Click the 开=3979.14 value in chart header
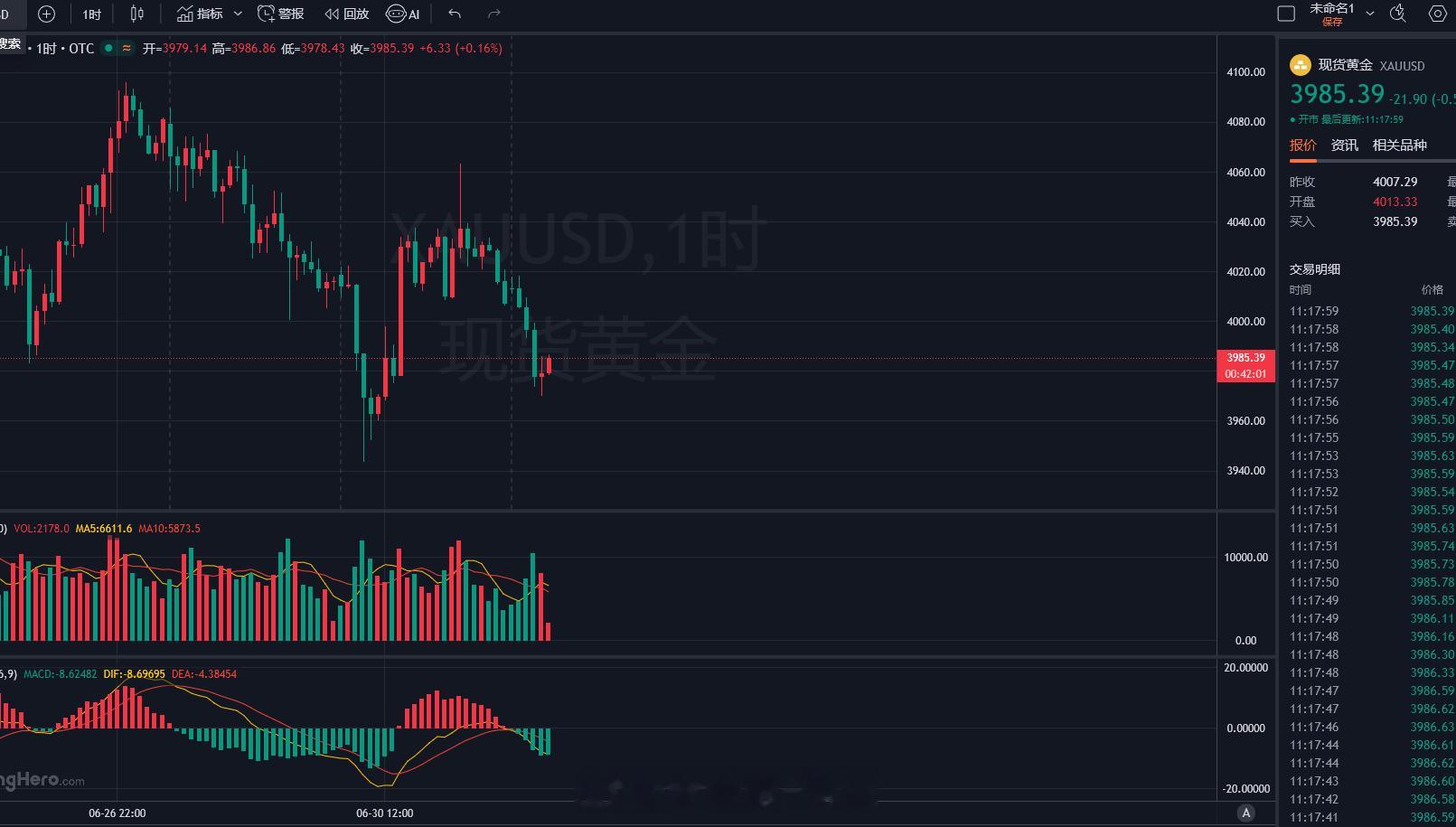1456x827 pixels. click(x=174, y=48)
